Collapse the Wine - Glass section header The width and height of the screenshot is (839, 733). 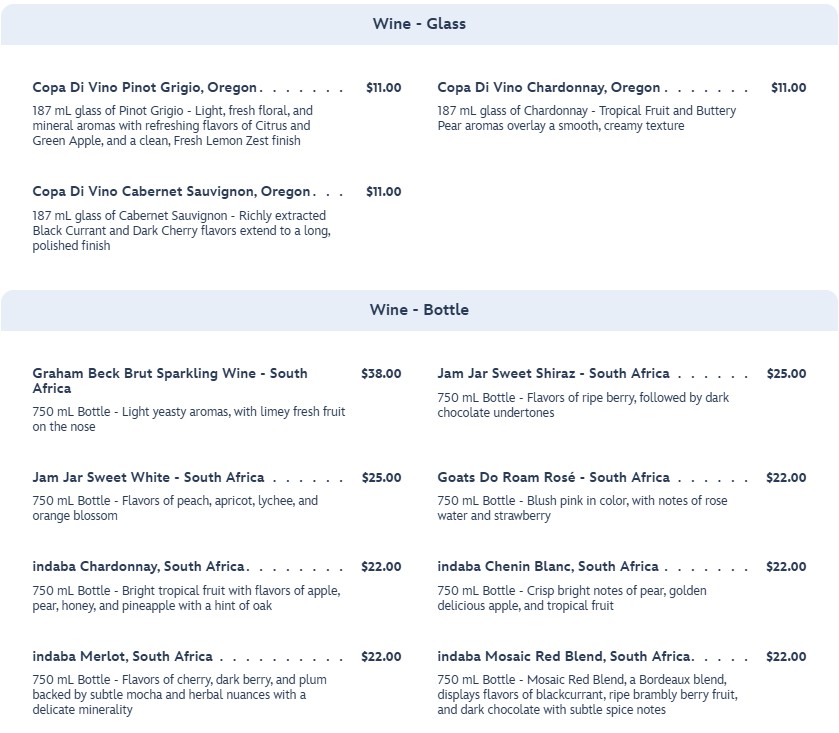tap(419, 24)
